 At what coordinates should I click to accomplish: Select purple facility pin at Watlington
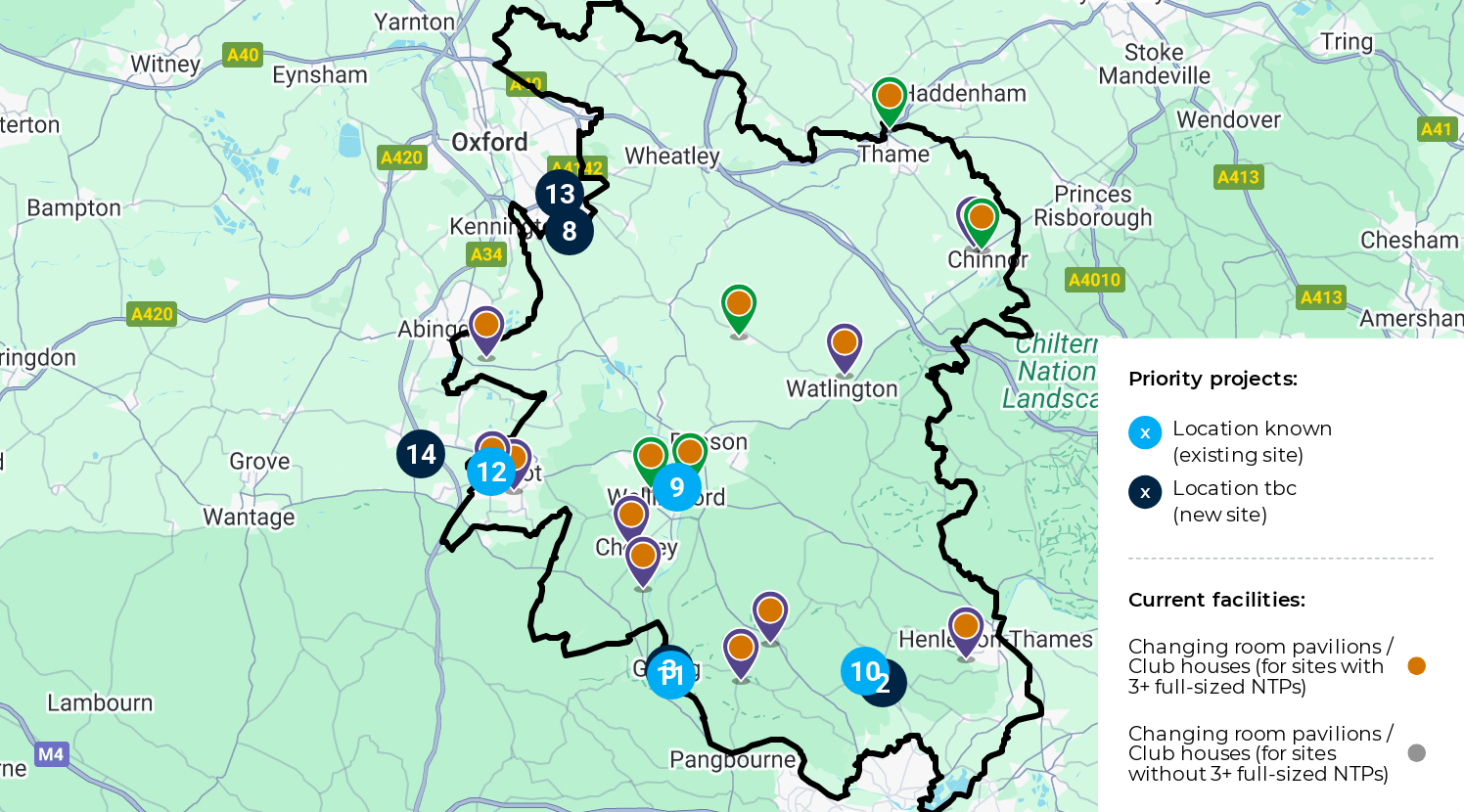(x=845, y=349)
